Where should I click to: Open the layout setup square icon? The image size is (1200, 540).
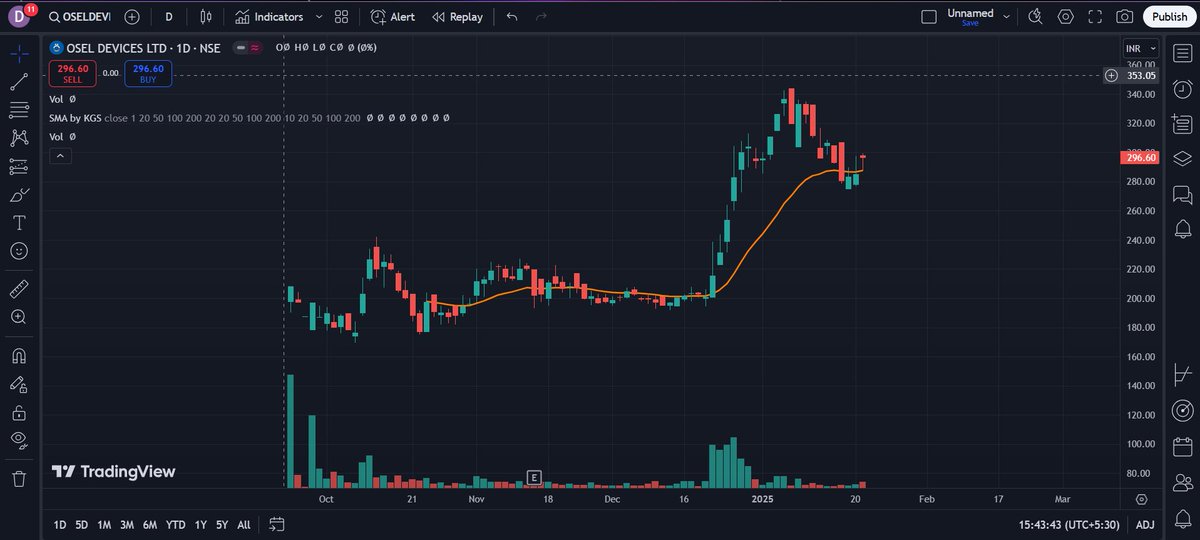pyautogui.click(x=929, y=17)
